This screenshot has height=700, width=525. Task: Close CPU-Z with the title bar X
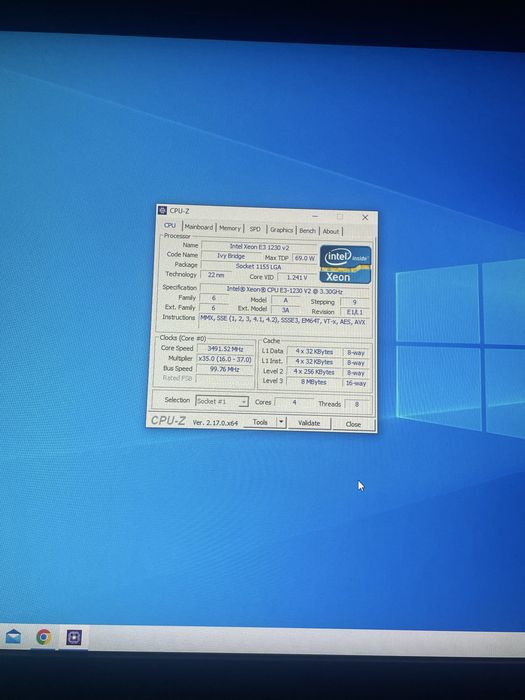[x=365, y=217]
